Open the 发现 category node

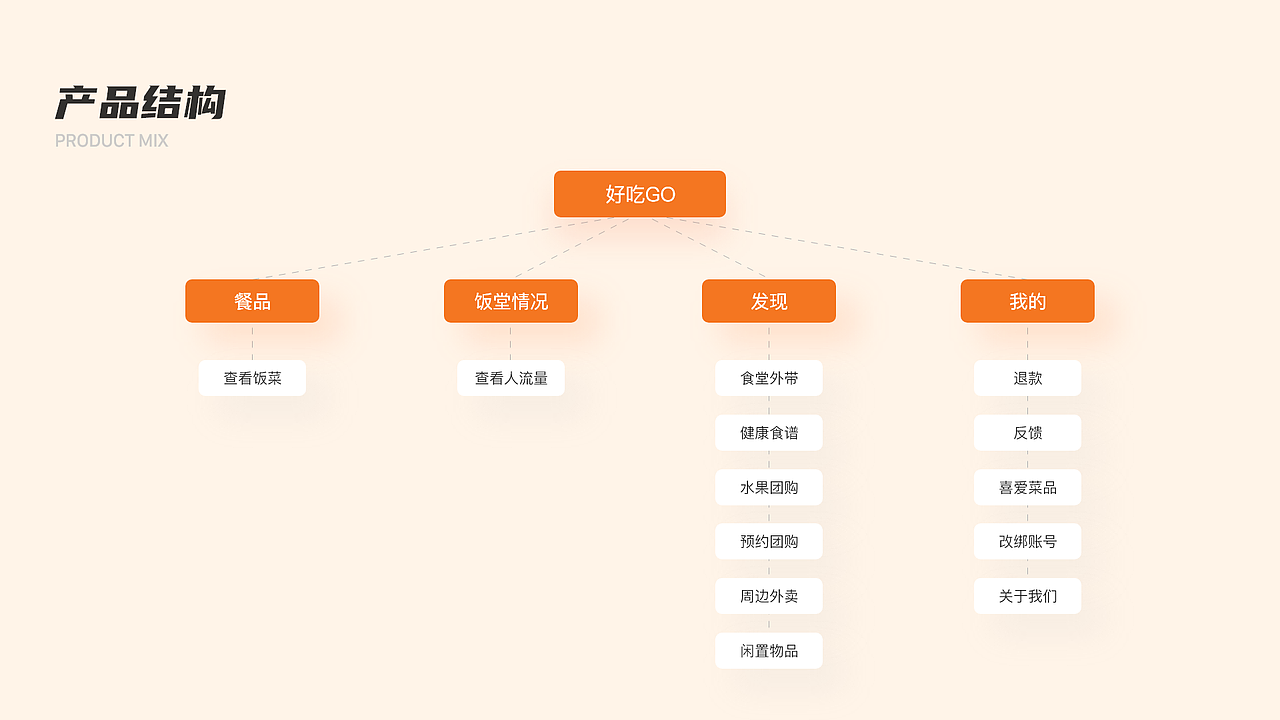coord(769,301)
